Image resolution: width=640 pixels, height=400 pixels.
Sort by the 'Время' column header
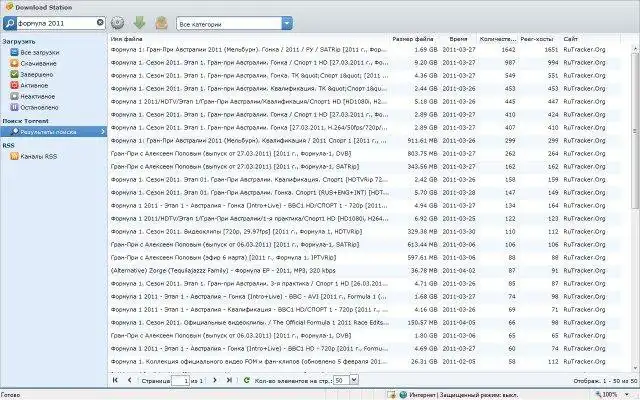458,39
